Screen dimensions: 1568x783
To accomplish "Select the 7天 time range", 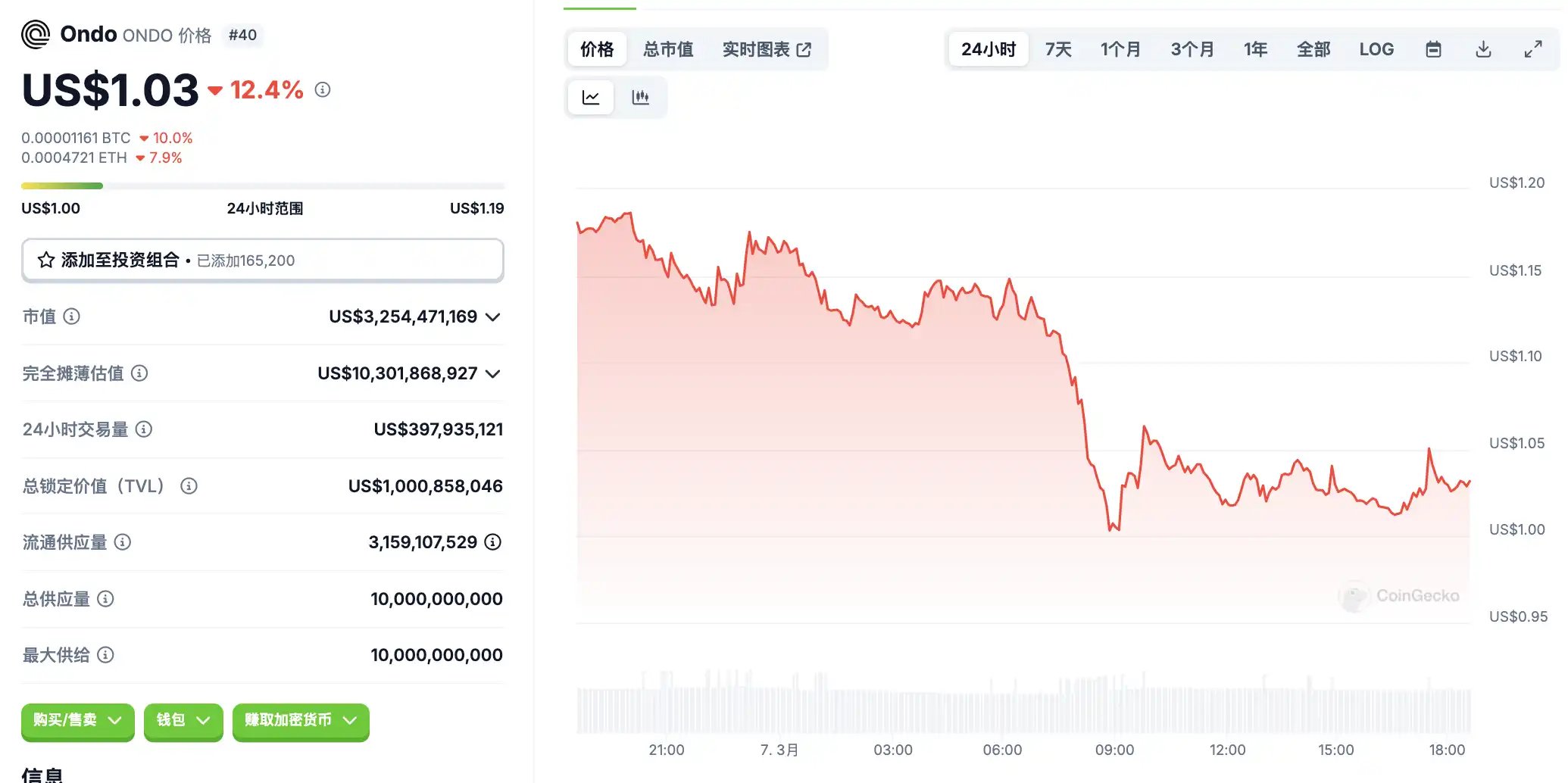I will click(x=1058, y=49).
